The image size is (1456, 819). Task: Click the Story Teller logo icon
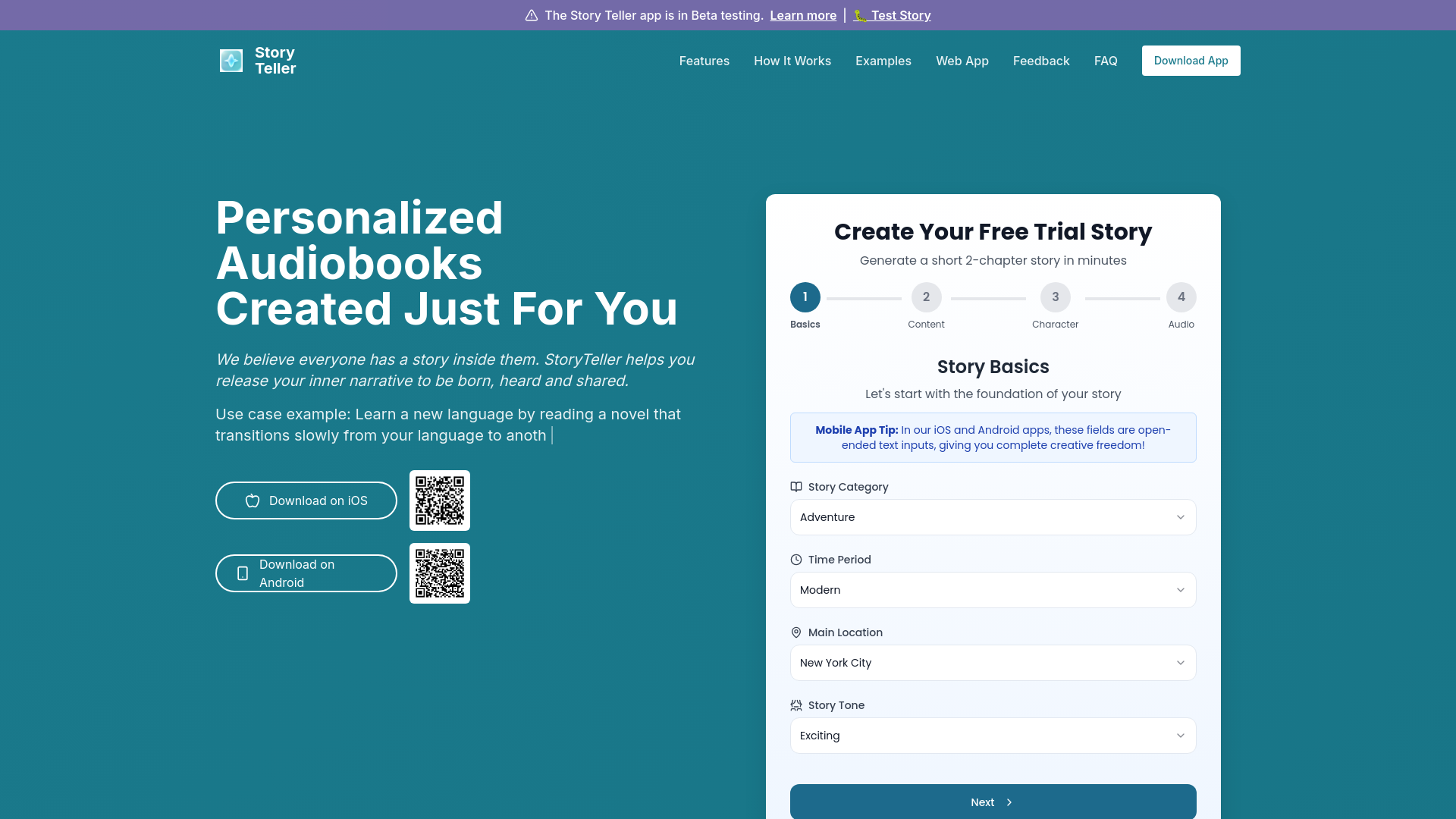(231, 60)
